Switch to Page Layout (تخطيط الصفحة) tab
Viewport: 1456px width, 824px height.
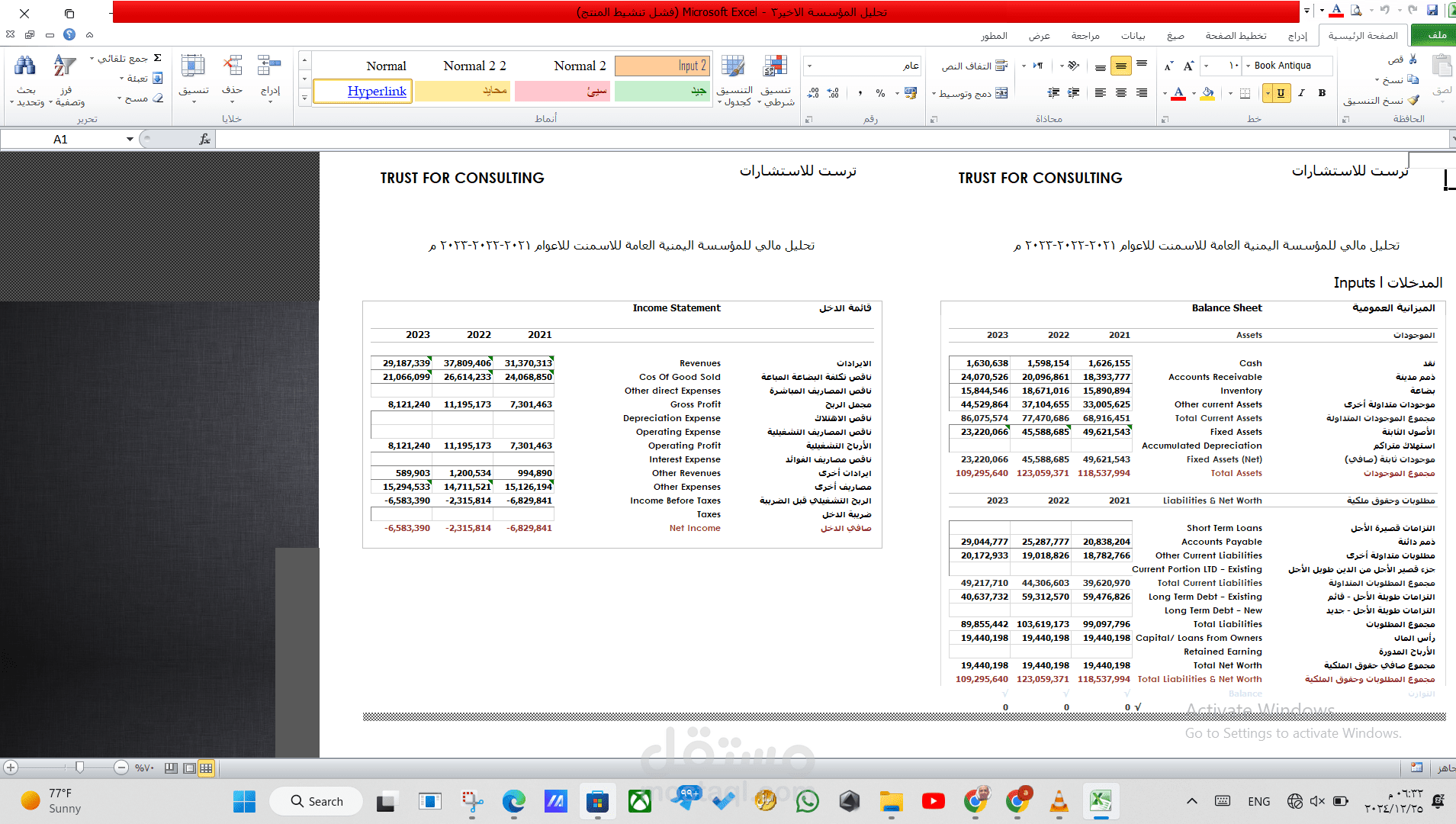tap(1236, 35)
